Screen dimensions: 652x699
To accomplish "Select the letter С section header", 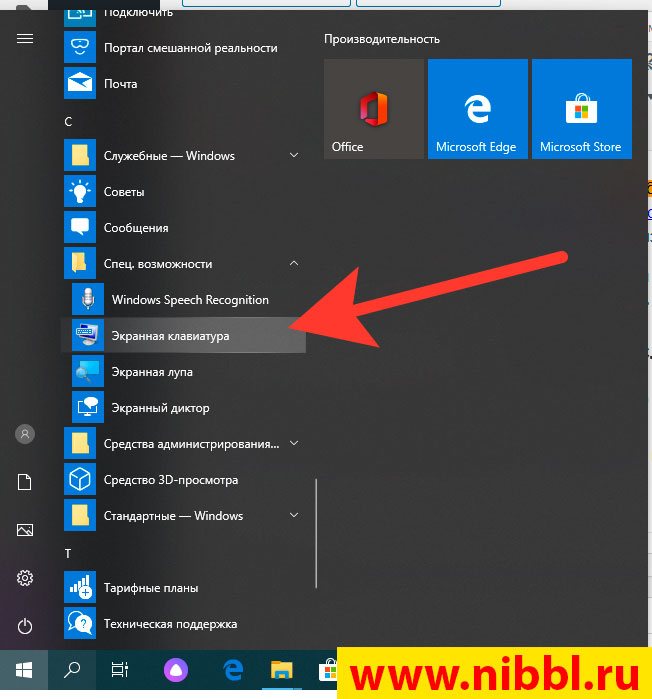I will click(x=68, y=121).
